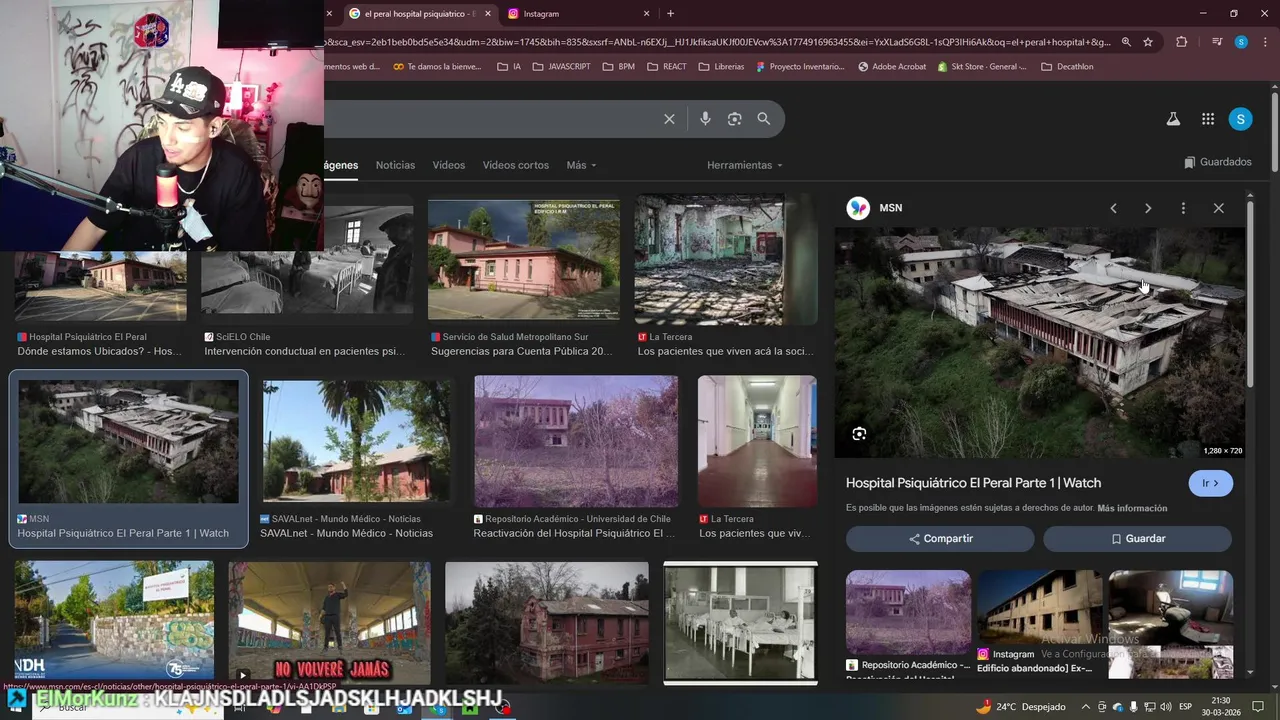Open large aerial hospital preview image

tap(1040, 343)
